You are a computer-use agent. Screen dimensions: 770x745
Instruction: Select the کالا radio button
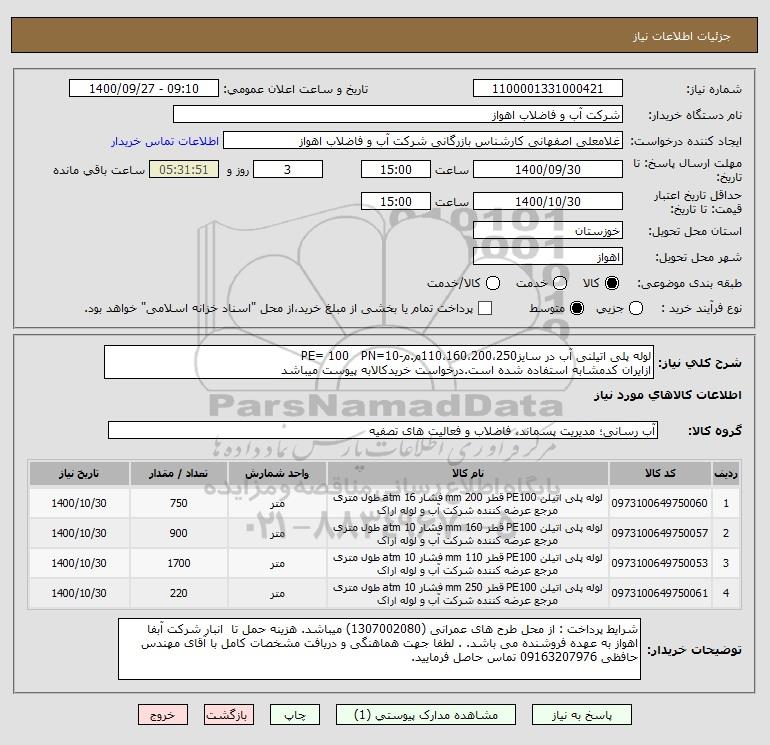[612, 283]
